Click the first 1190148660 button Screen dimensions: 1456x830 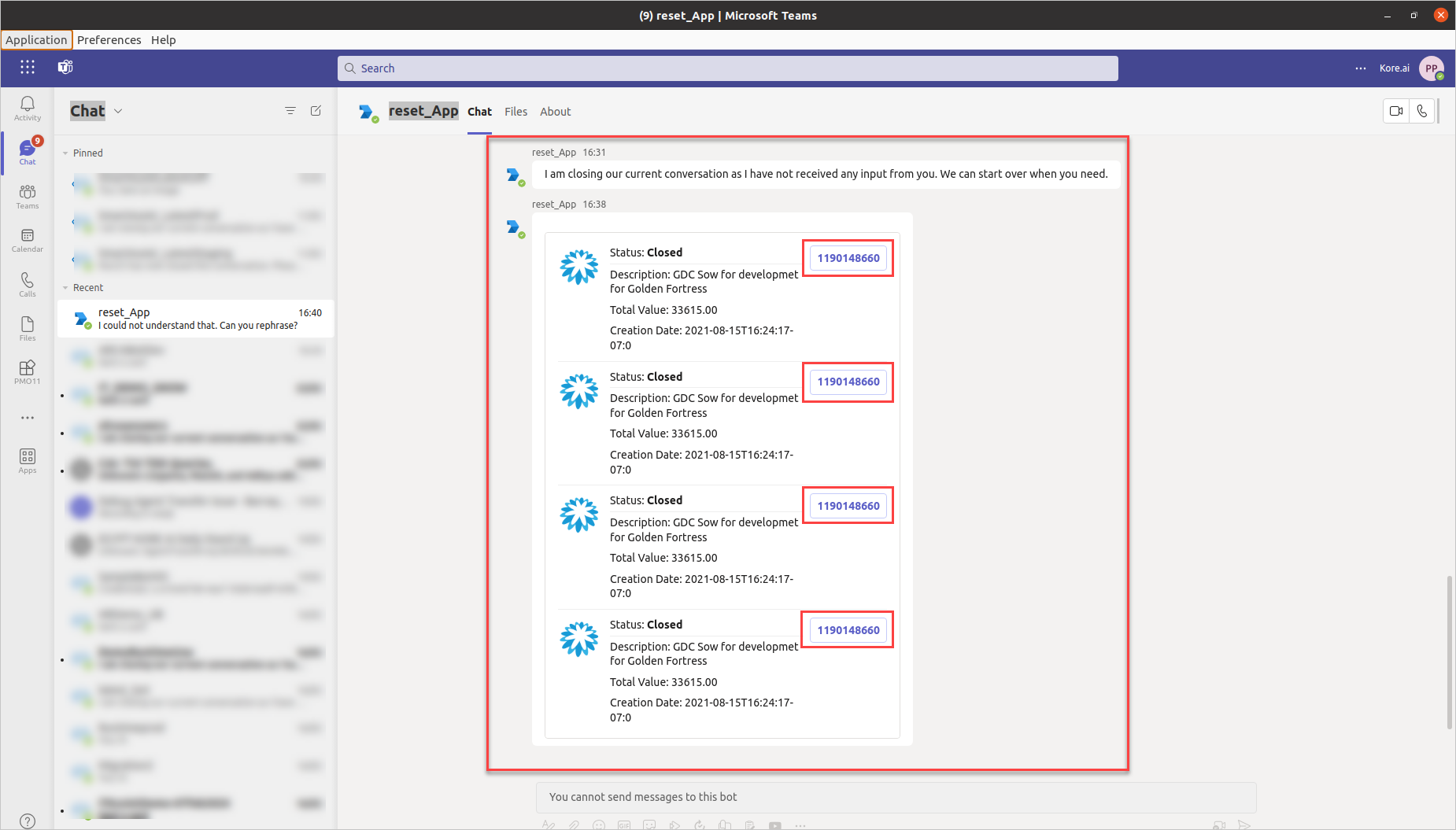tap(848, 258)
